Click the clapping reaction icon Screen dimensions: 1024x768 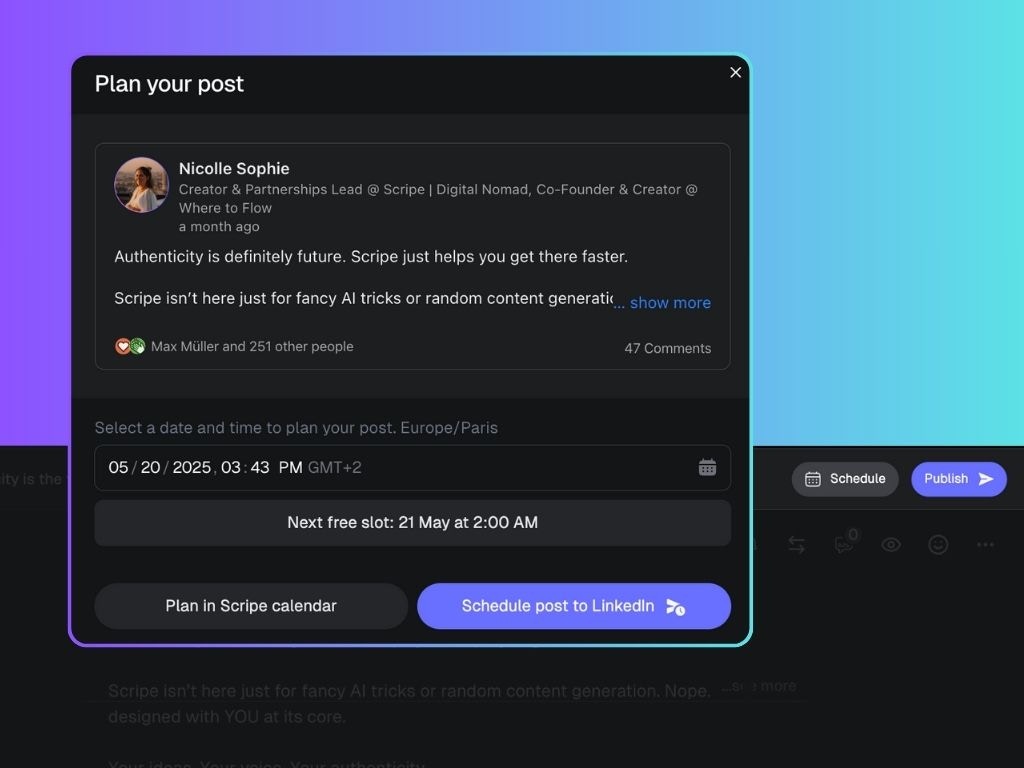137,346
